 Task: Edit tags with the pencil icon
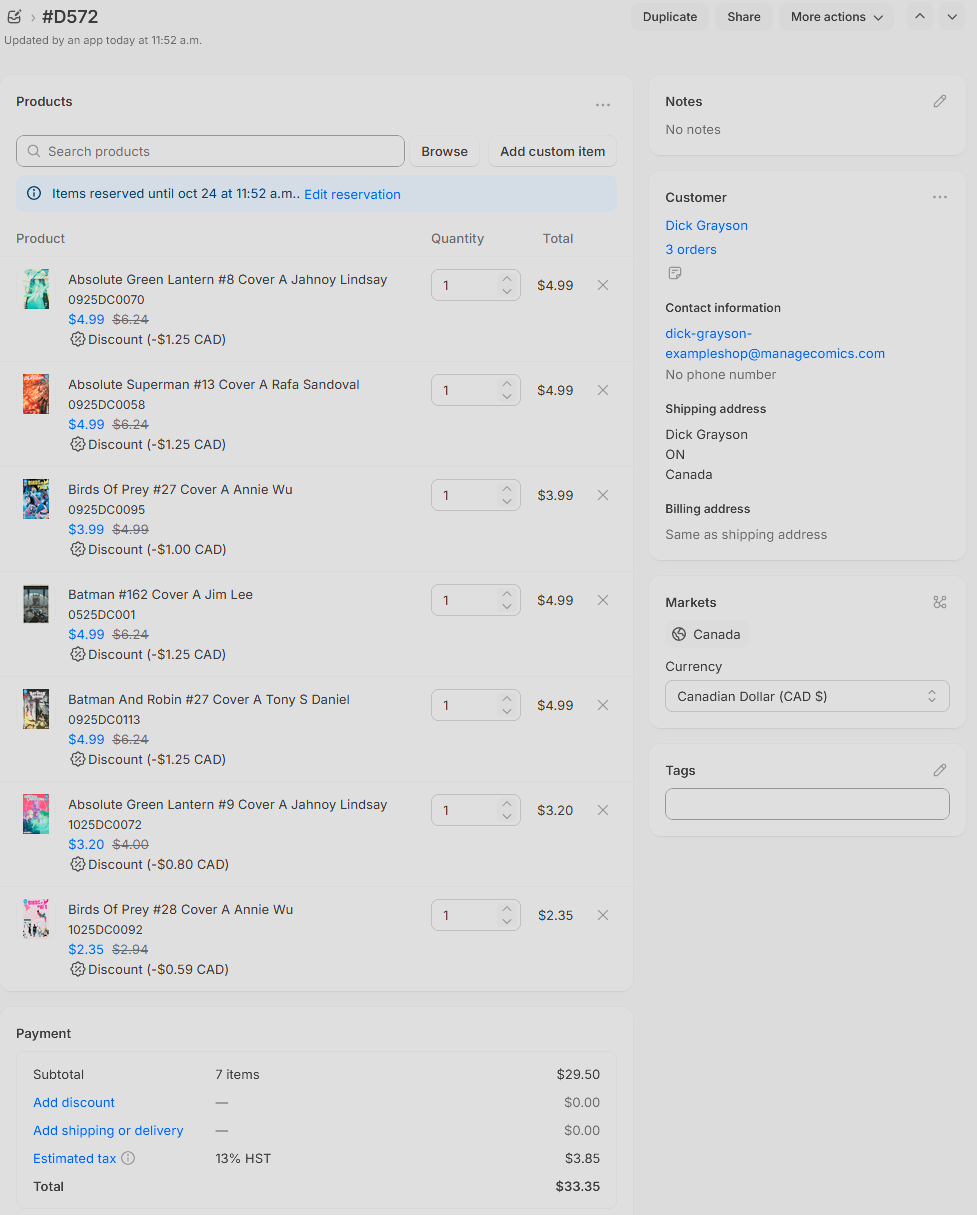(940, 770)
